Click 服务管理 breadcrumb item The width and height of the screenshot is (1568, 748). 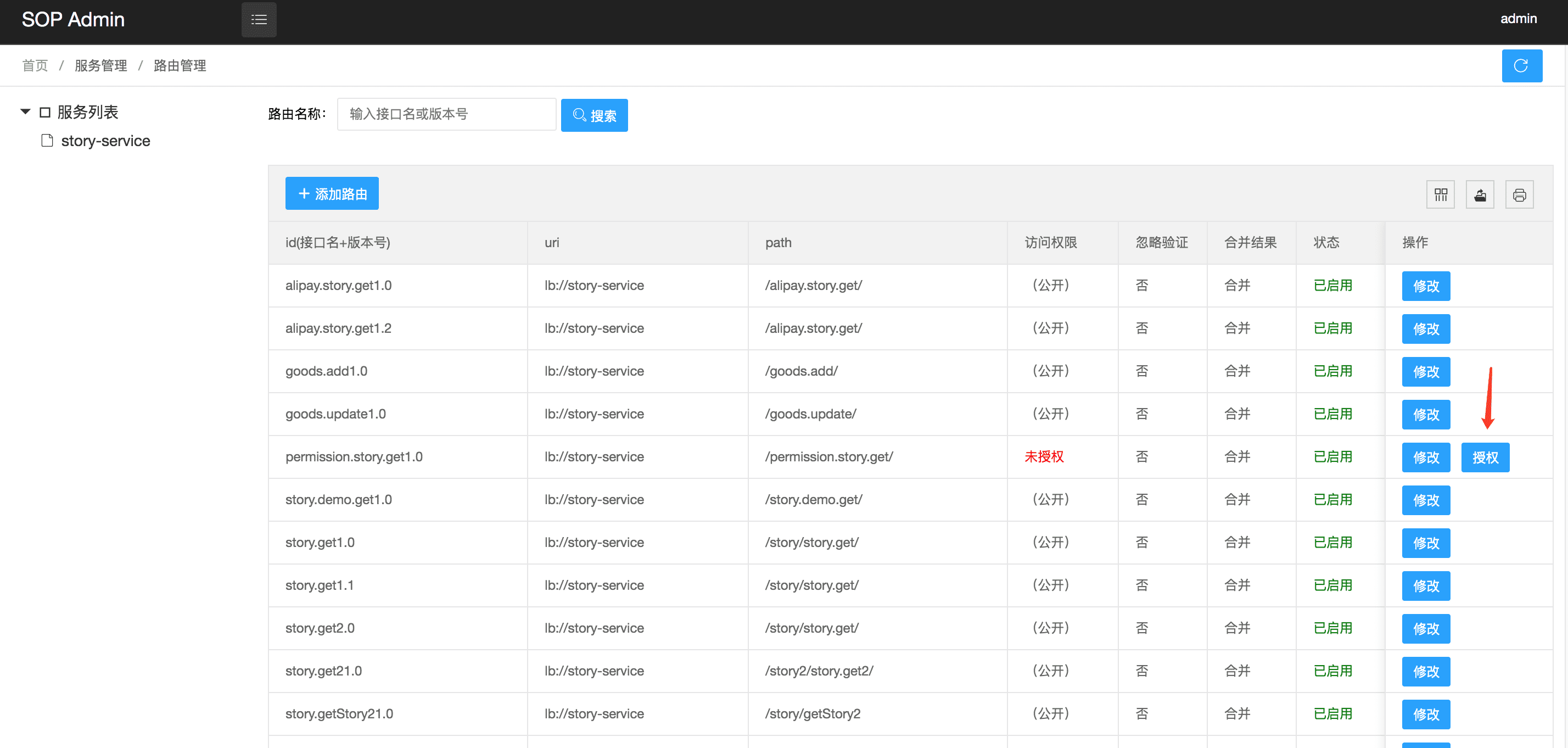coord(100,66)
